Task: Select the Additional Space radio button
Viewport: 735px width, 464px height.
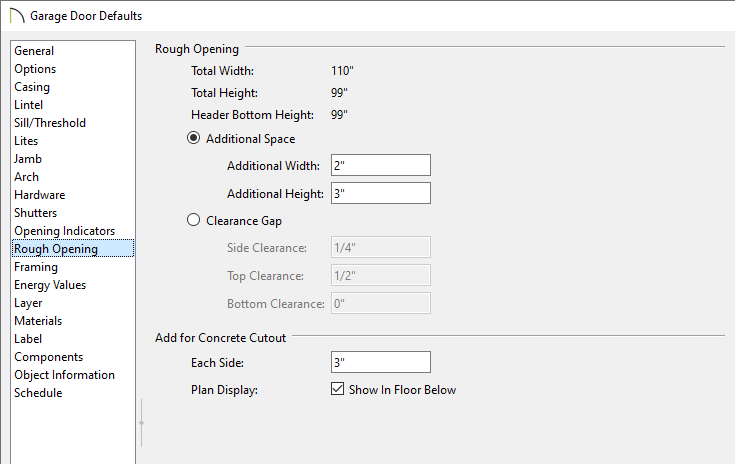Action: coord(194,138)
